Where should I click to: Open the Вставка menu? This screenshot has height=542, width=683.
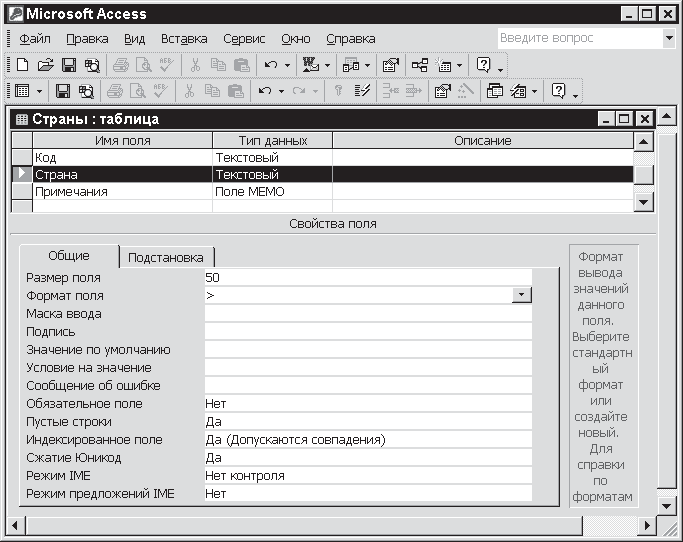[x=184, y=39]
